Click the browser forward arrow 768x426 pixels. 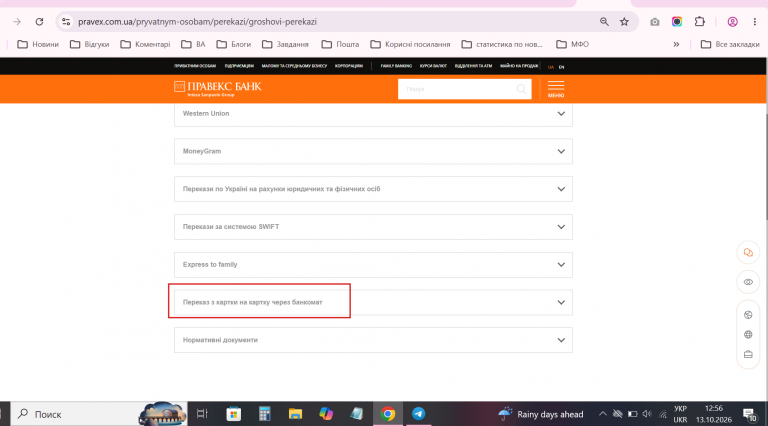(x=17, y=22)
